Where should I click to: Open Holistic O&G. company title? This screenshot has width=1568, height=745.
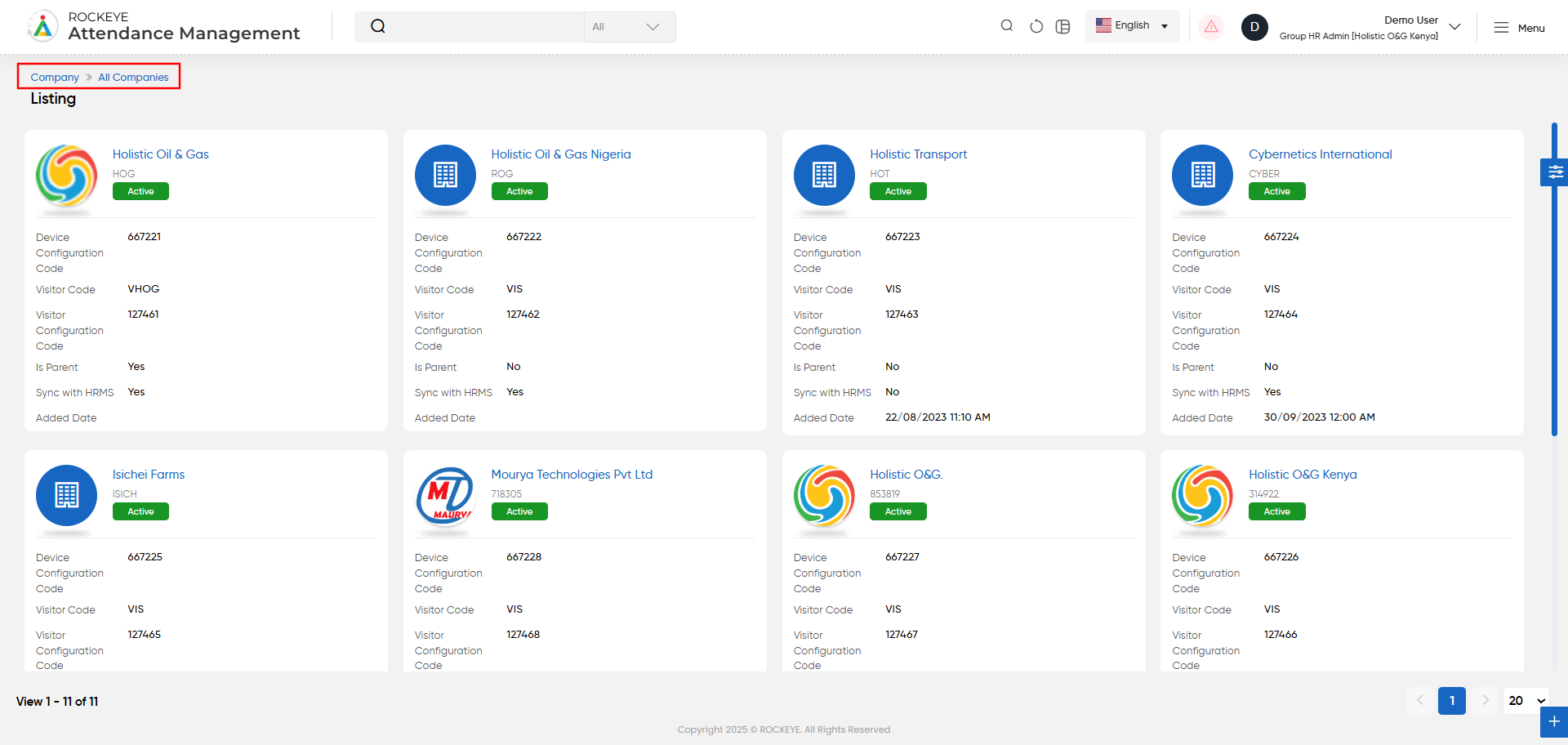[x=906, y=475]
